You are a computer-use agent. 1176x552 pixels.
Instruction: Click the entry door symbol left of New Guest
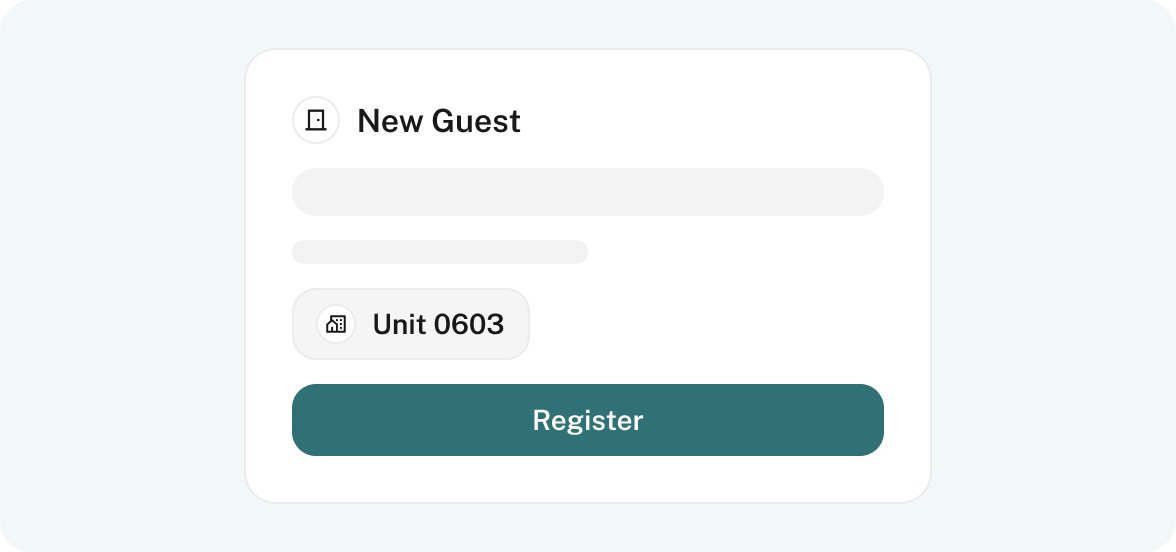[x=316, y=120]
